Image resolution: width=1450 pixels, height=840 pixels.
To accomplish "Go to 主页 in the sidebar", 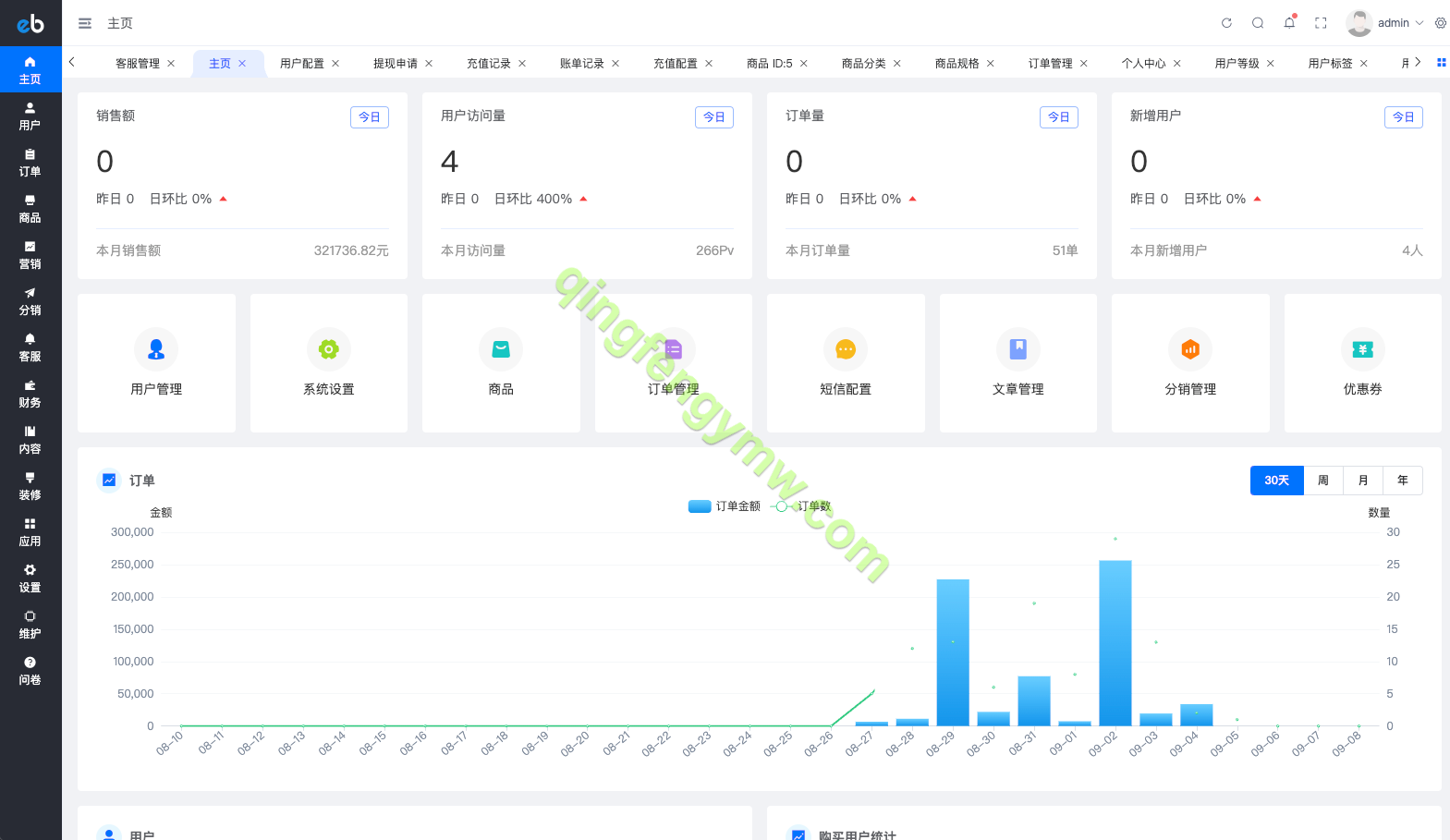I will tap(30, 69).
